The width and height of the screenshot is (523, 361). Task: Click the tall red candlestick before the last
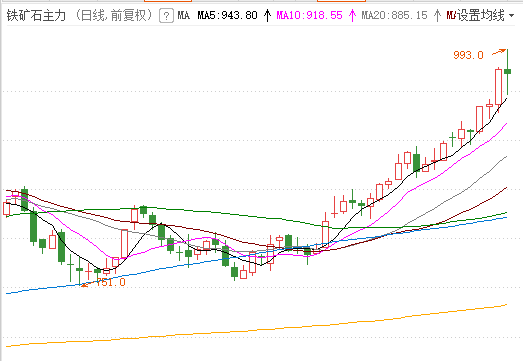click(498, 87)
